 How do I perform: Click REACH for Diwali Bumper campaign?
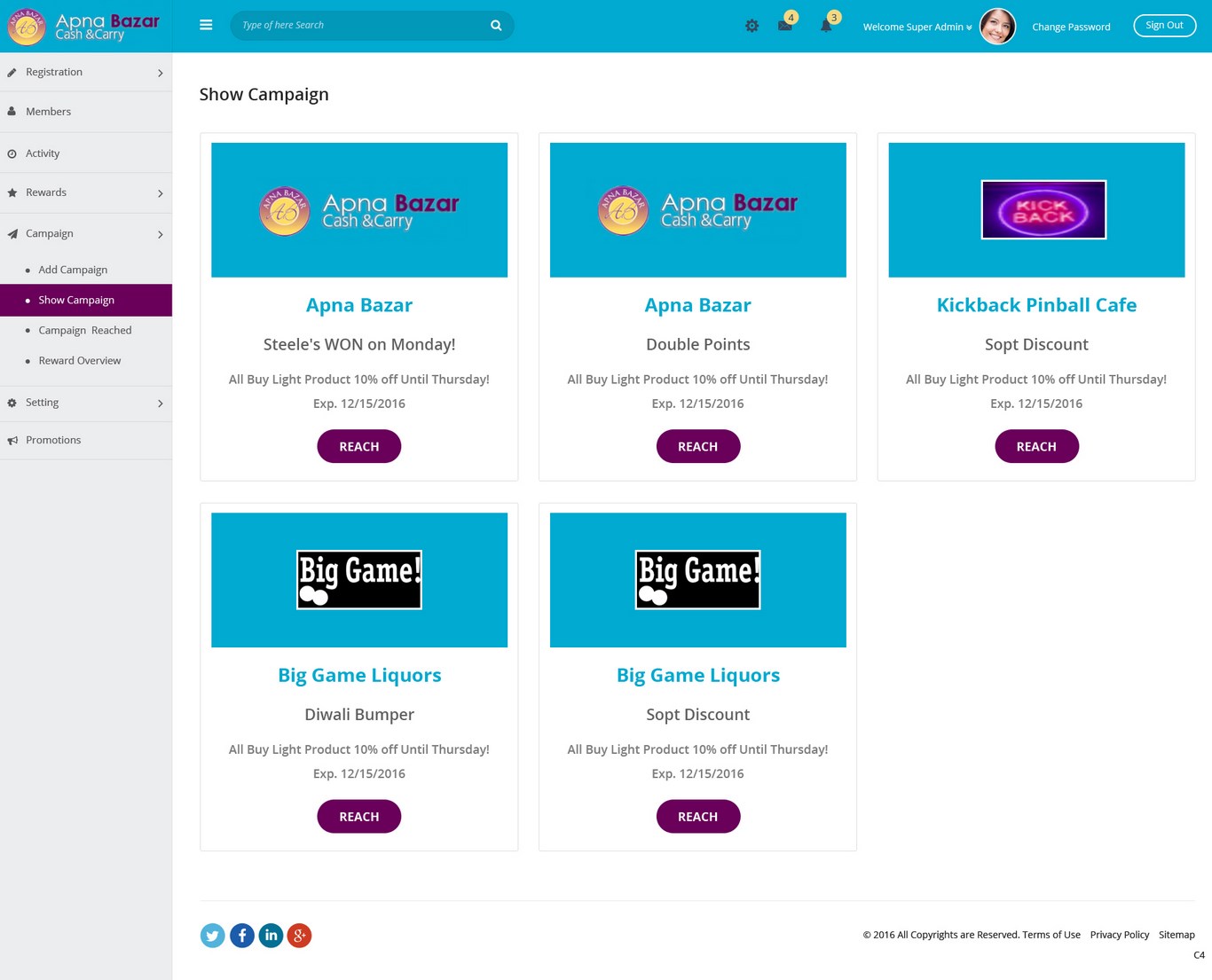click(359, 816)
